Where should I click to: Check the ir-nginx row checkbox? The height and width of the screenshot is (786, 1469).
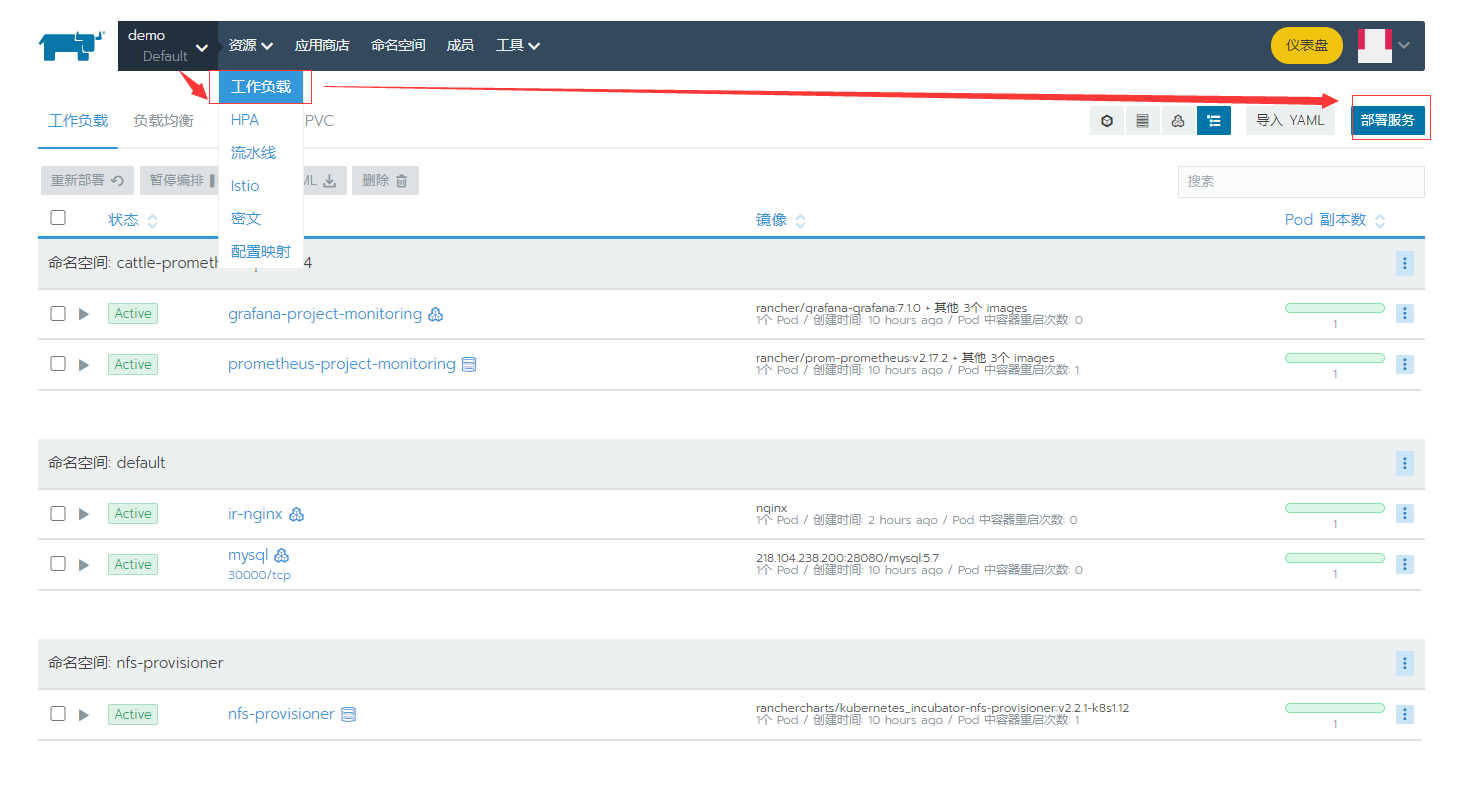point(58,513)
